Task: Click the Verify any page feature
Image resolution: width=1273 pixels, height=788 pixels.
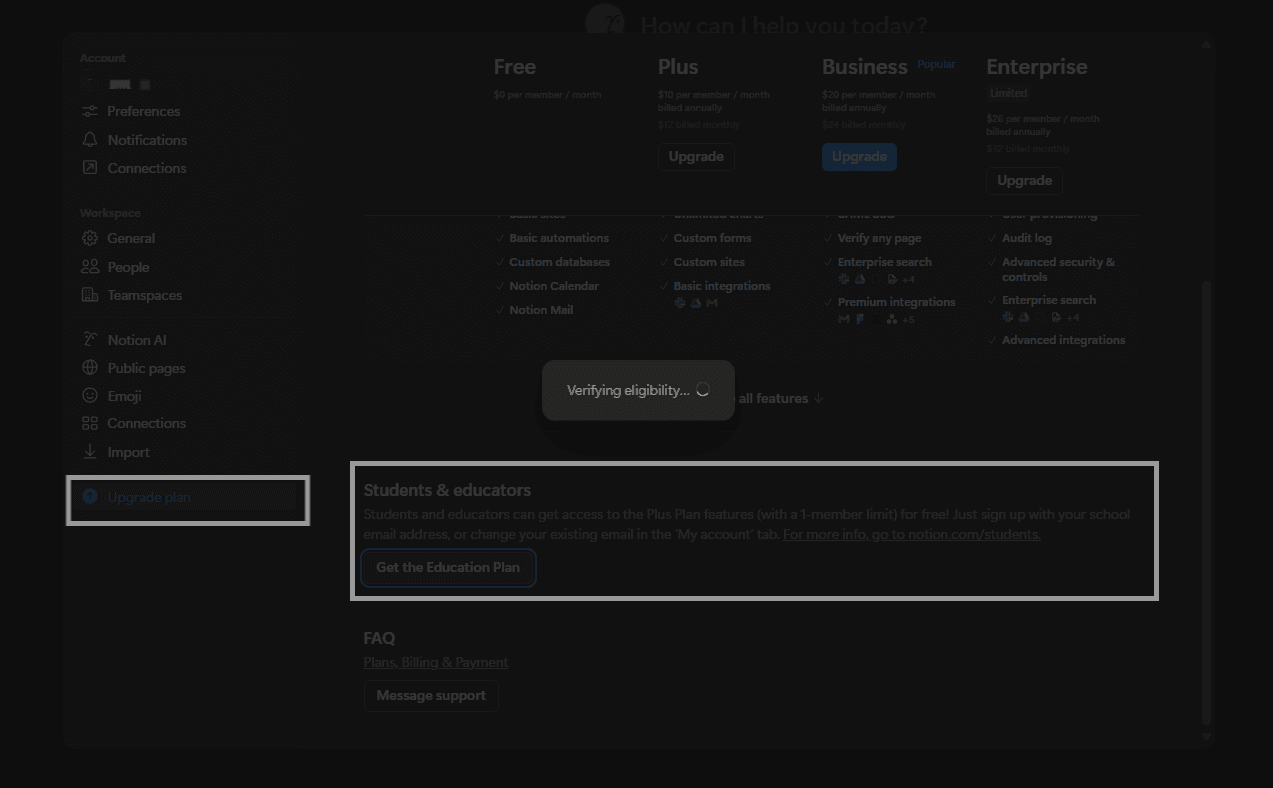Action: click(x=880, y=238)
